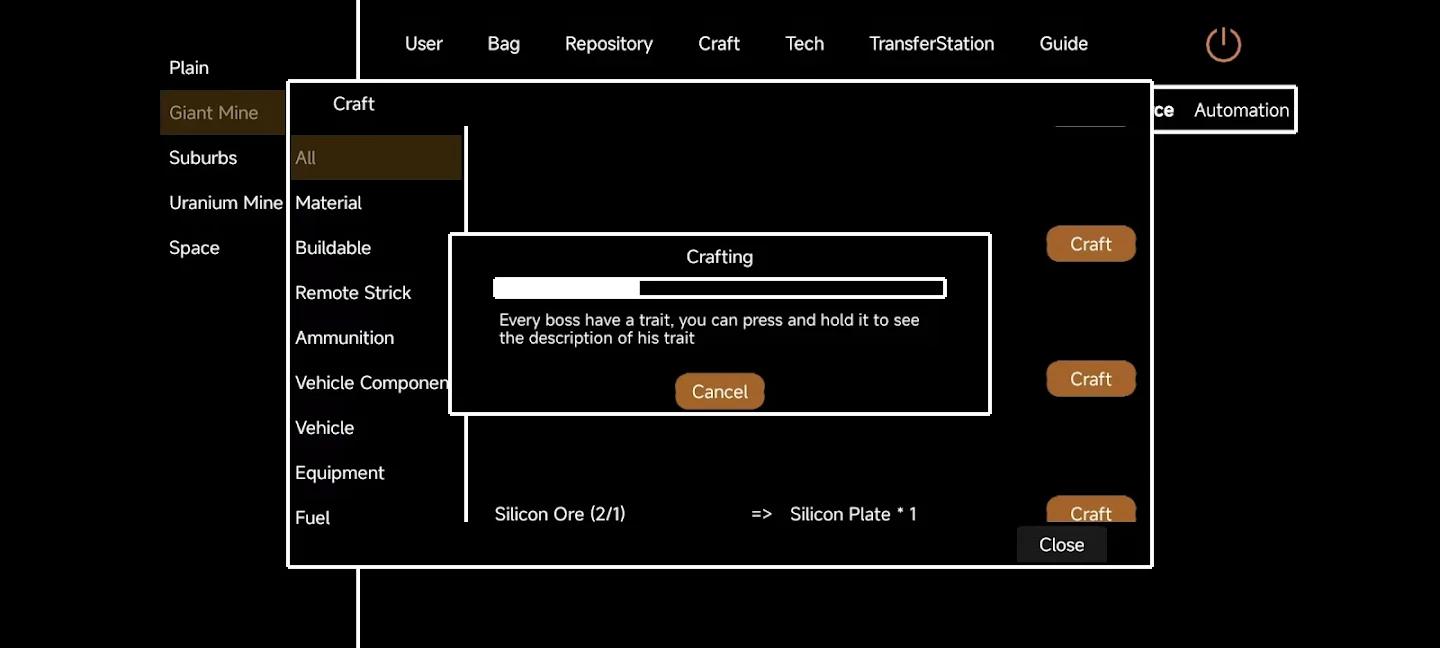Show the Buildable crafting category
This screenshot has width=1440, height=648.
coord(333,248)
